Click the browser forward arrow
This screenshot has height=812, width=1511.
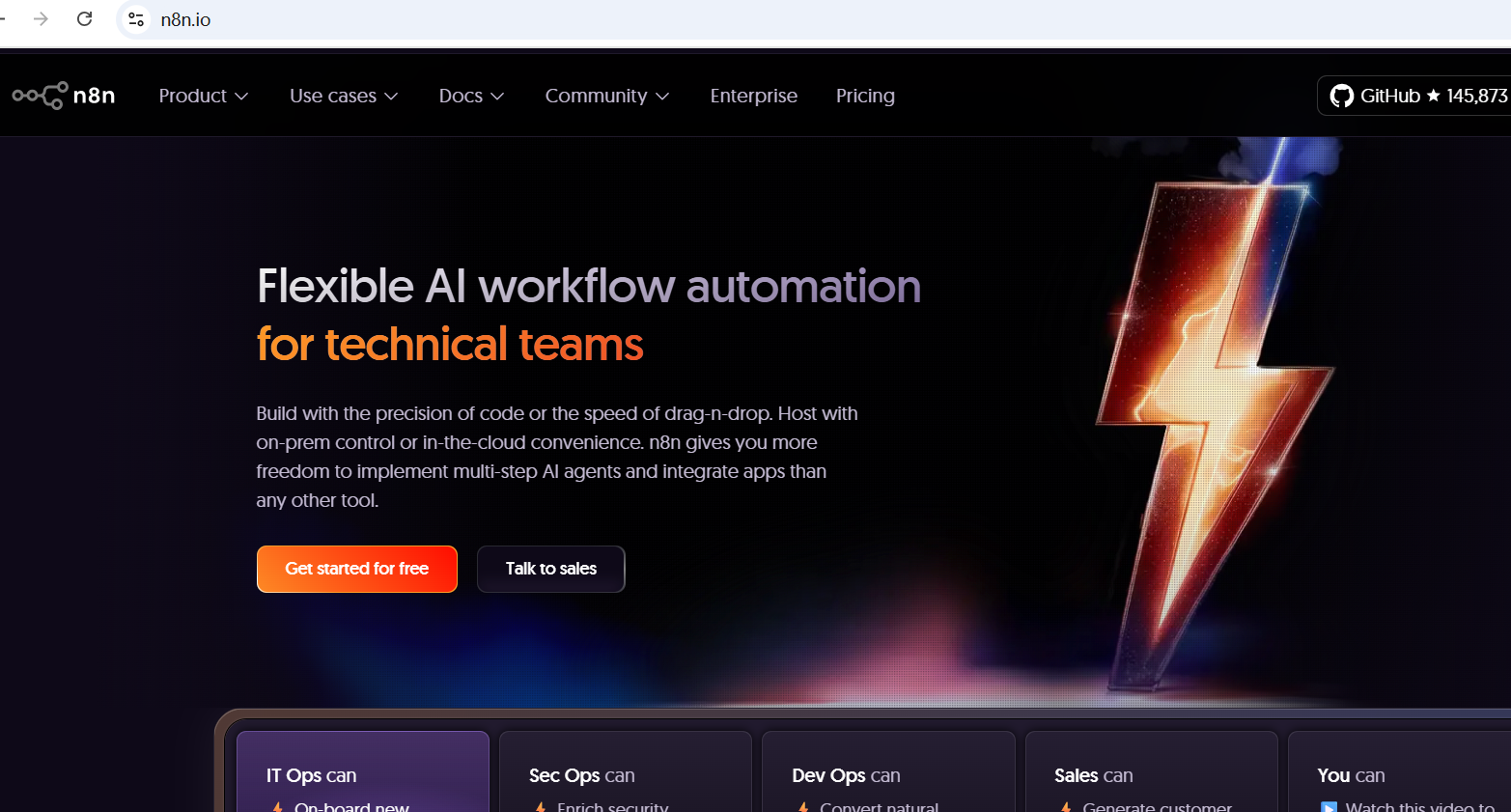click(x=41, y=19)
